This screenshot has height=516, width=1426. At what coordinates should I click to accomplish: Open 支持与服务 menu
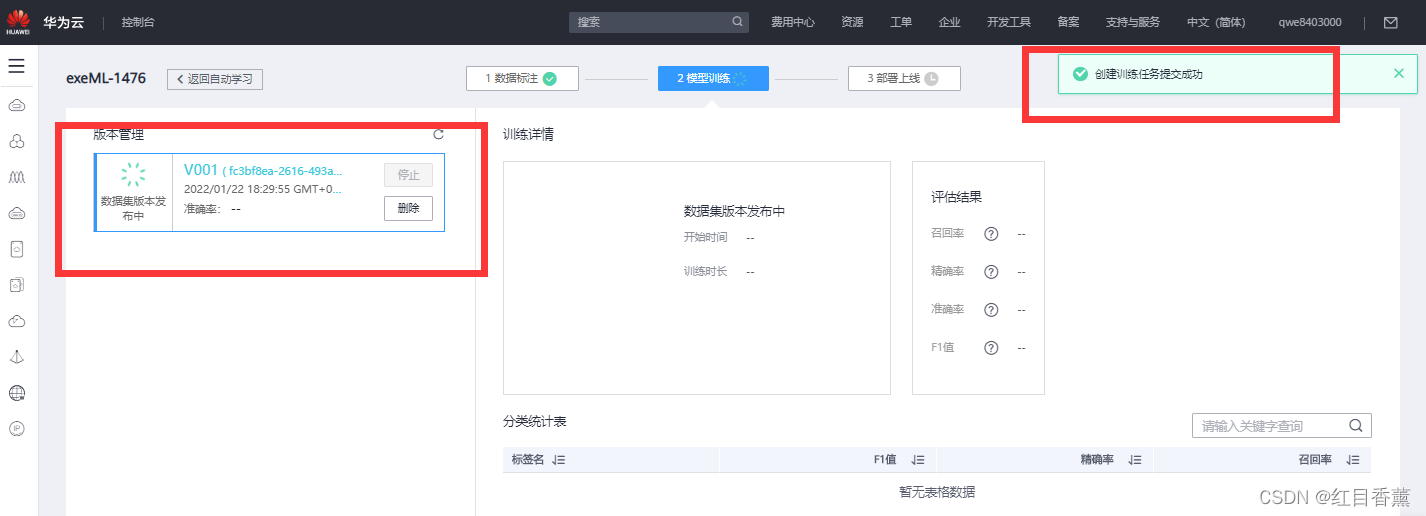click(x=1133, y=22)
